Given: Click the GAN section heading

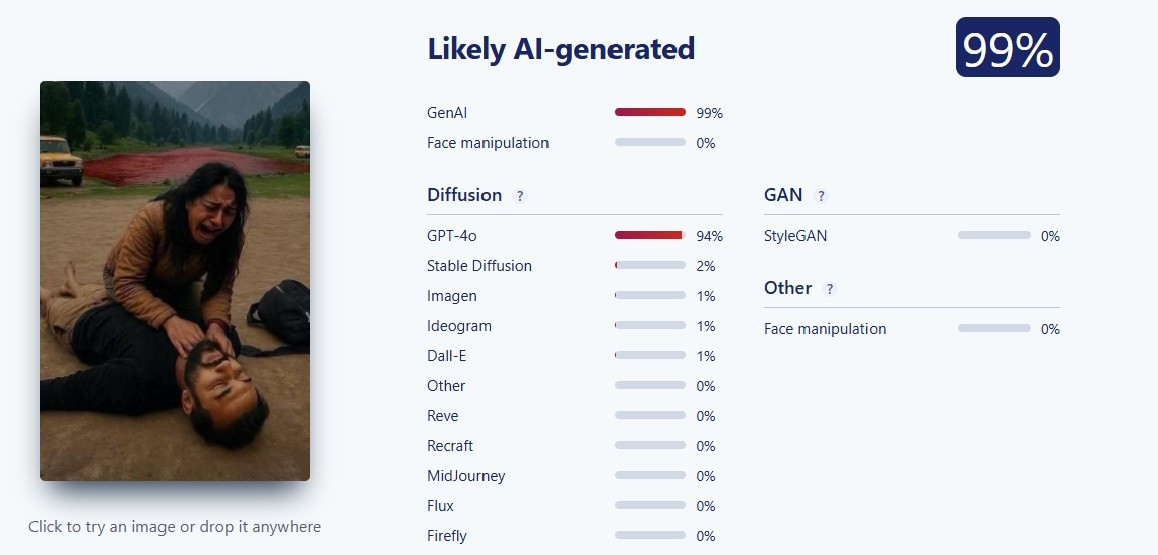Looking at the screenshot, I should click(x=783, y=195).
